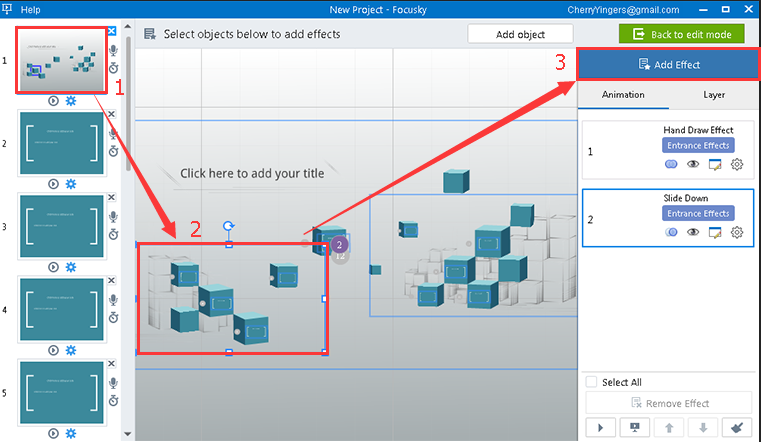The width and height of the screenshot is (761, 442).
Task: Click slide 1 stopwatch timing icon
Action: (113, 67)
